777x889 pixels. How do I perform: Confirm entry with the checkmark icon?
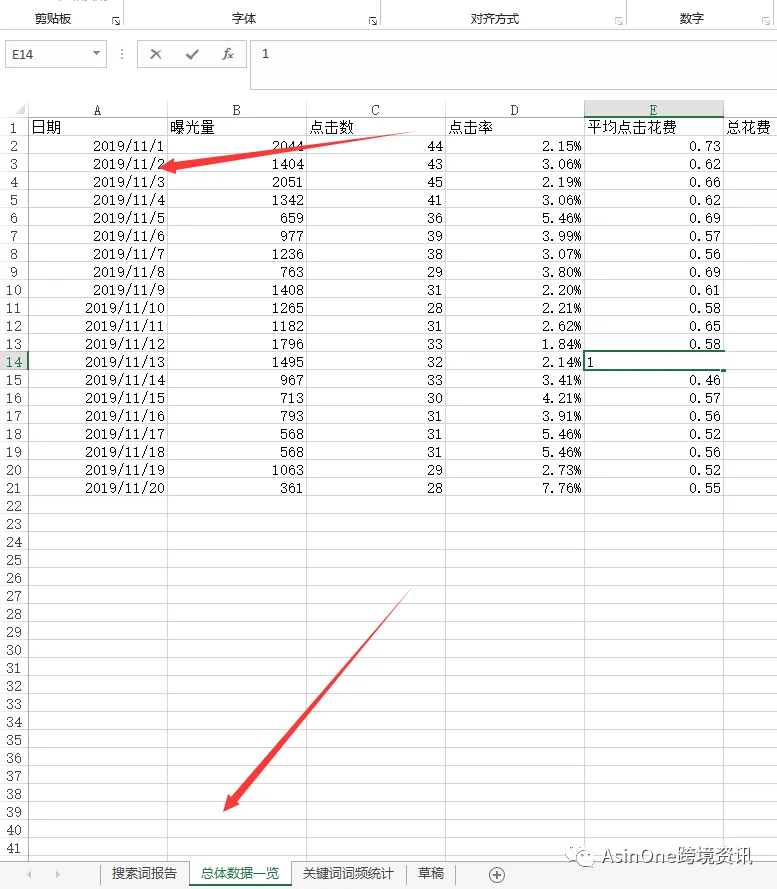click(x=192, y=54)
